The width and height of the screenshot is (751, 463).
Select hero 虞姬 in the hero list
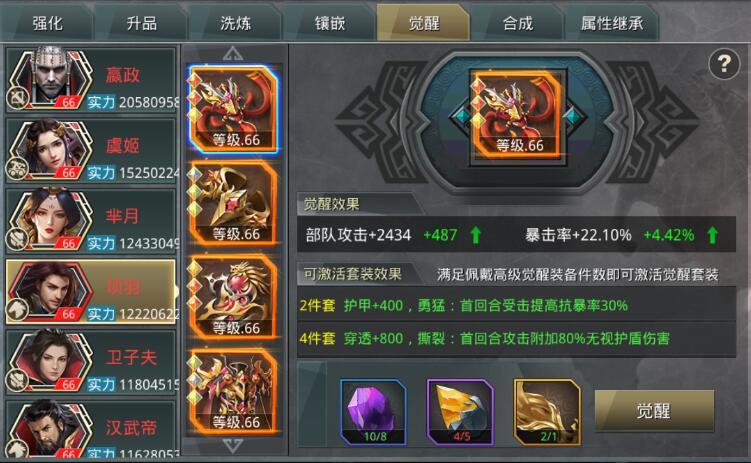pyautogui.click(x=91, y=150)
